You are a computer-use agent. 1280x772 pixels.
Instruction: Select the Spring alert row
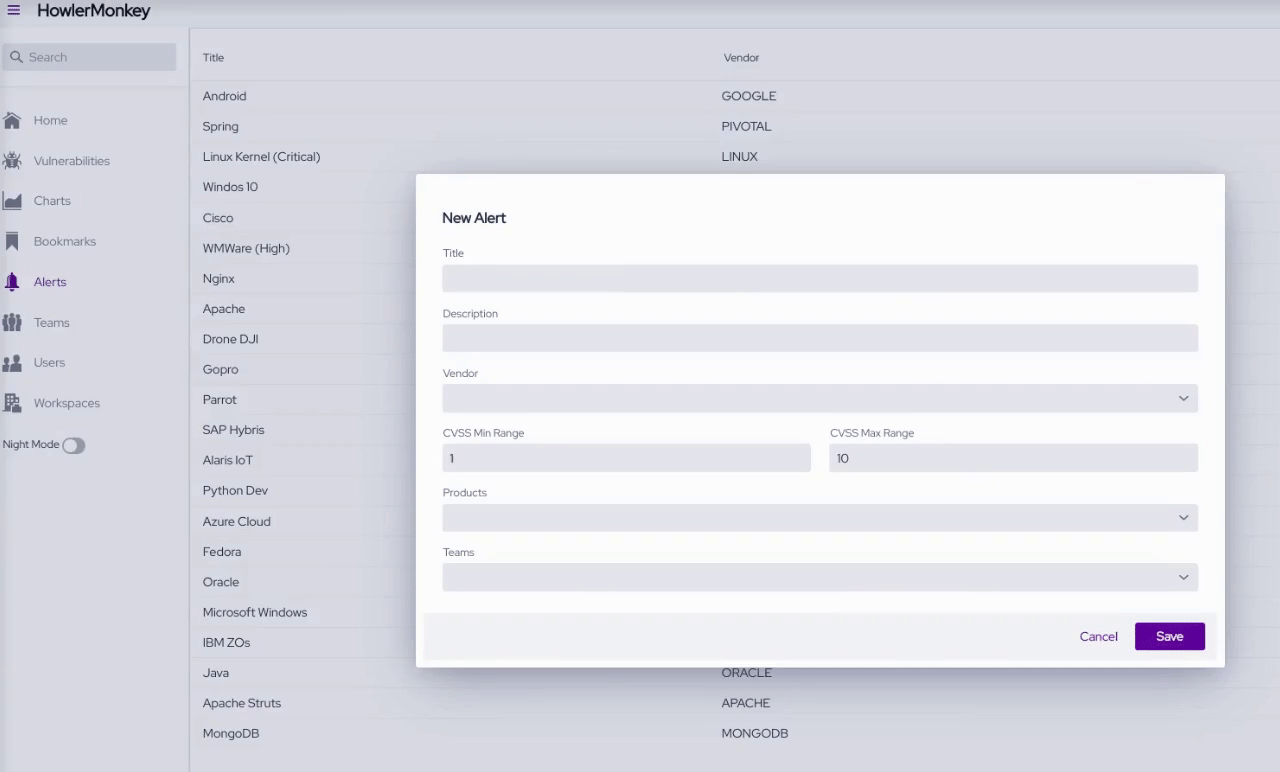[x=735, y=126]
